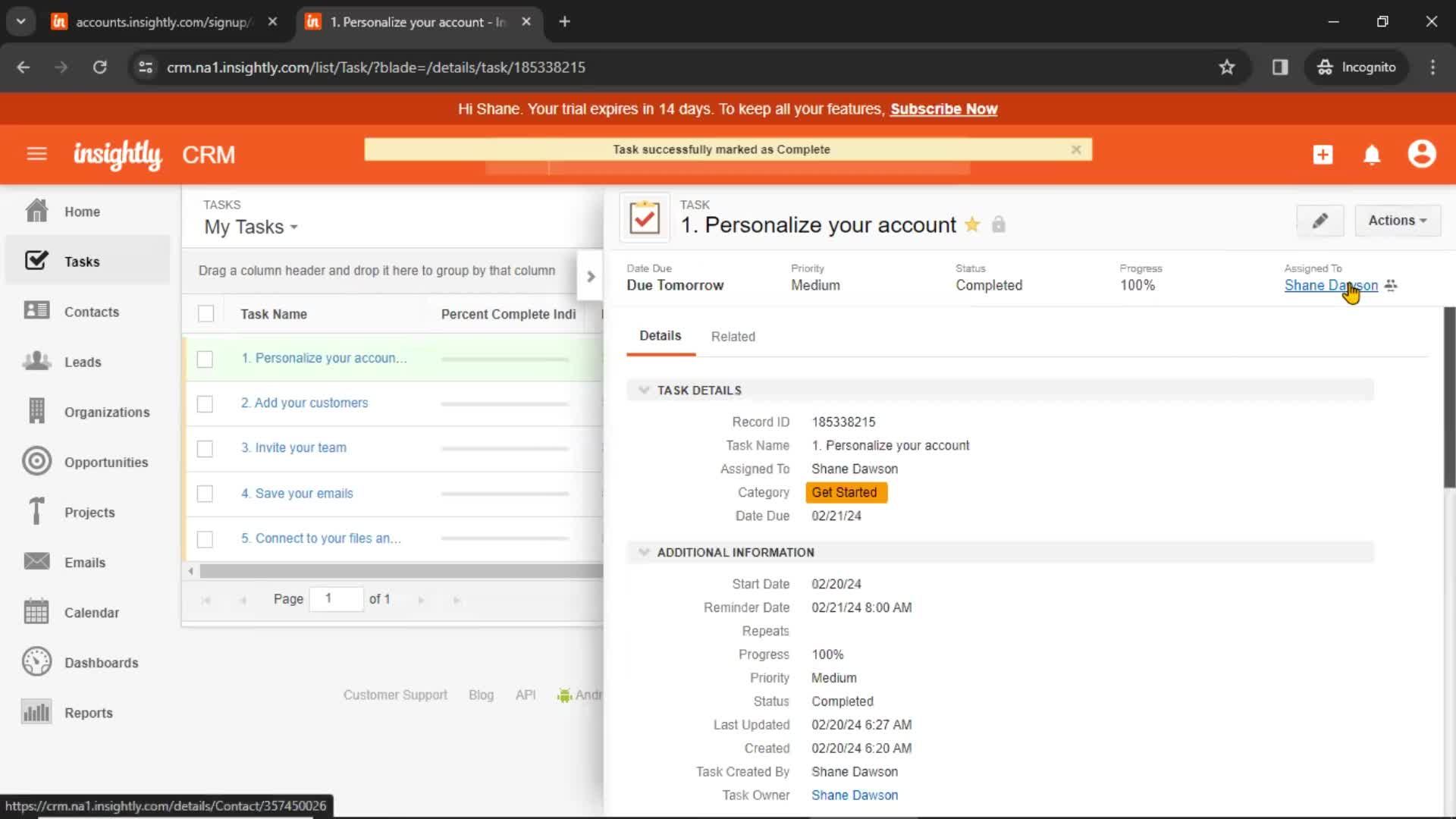Check the box for Save your emails row
Screen dimensions: 1456x819
205,494
